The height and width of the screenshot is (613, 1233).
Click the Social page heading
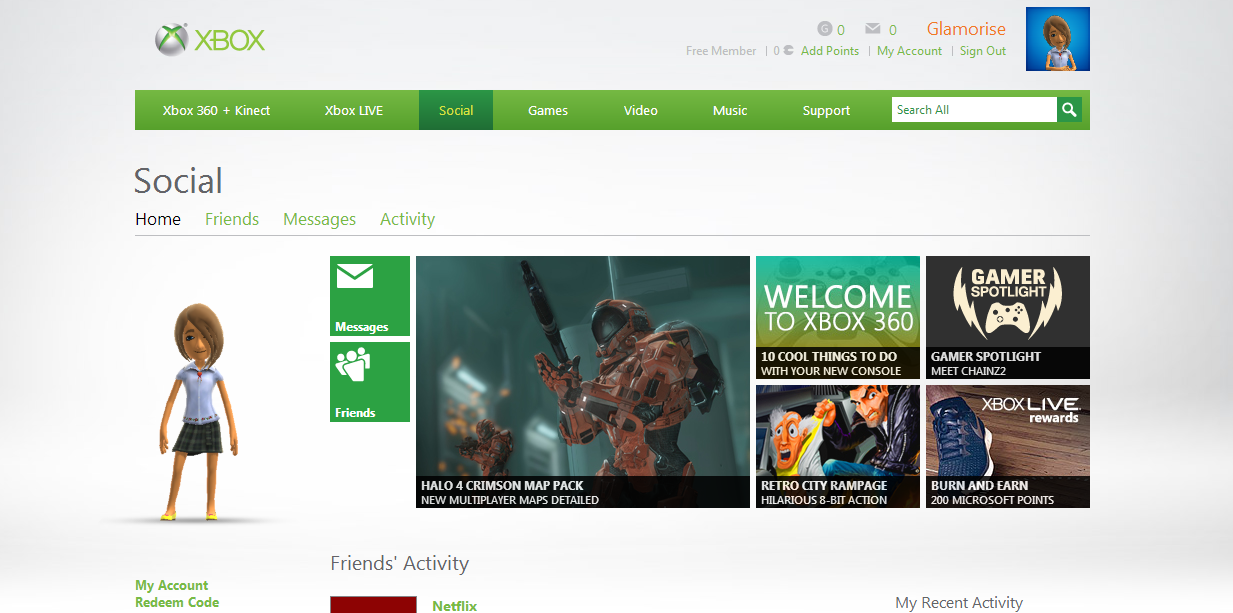pyautogui.click(x=179, y=181)
